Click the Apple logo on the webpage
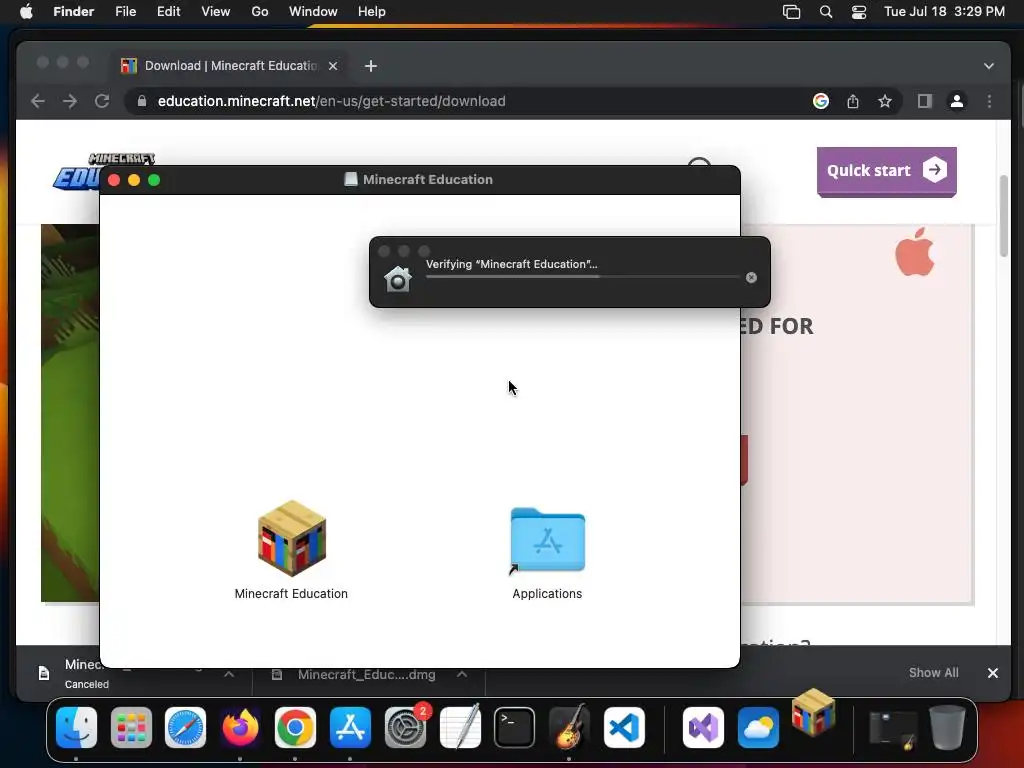Viewport: 1024px width, 768px height. (914, 252)
